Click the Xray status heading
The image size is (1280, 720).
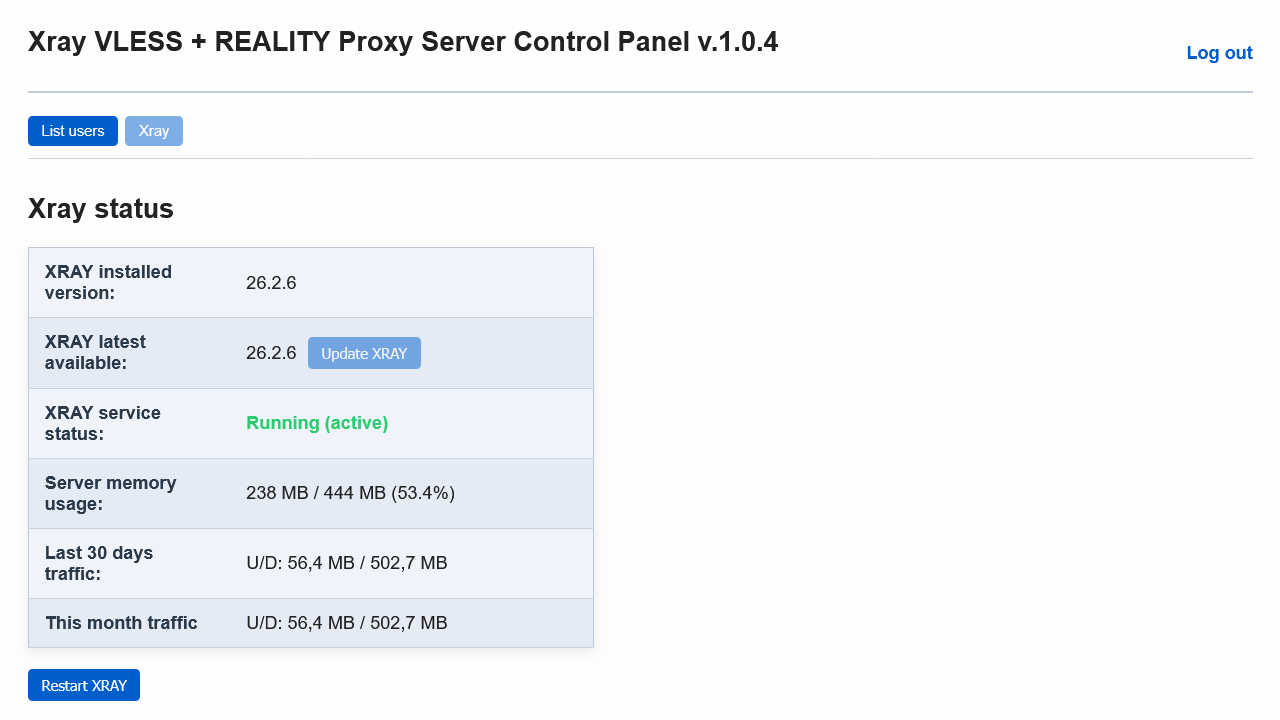101,209
